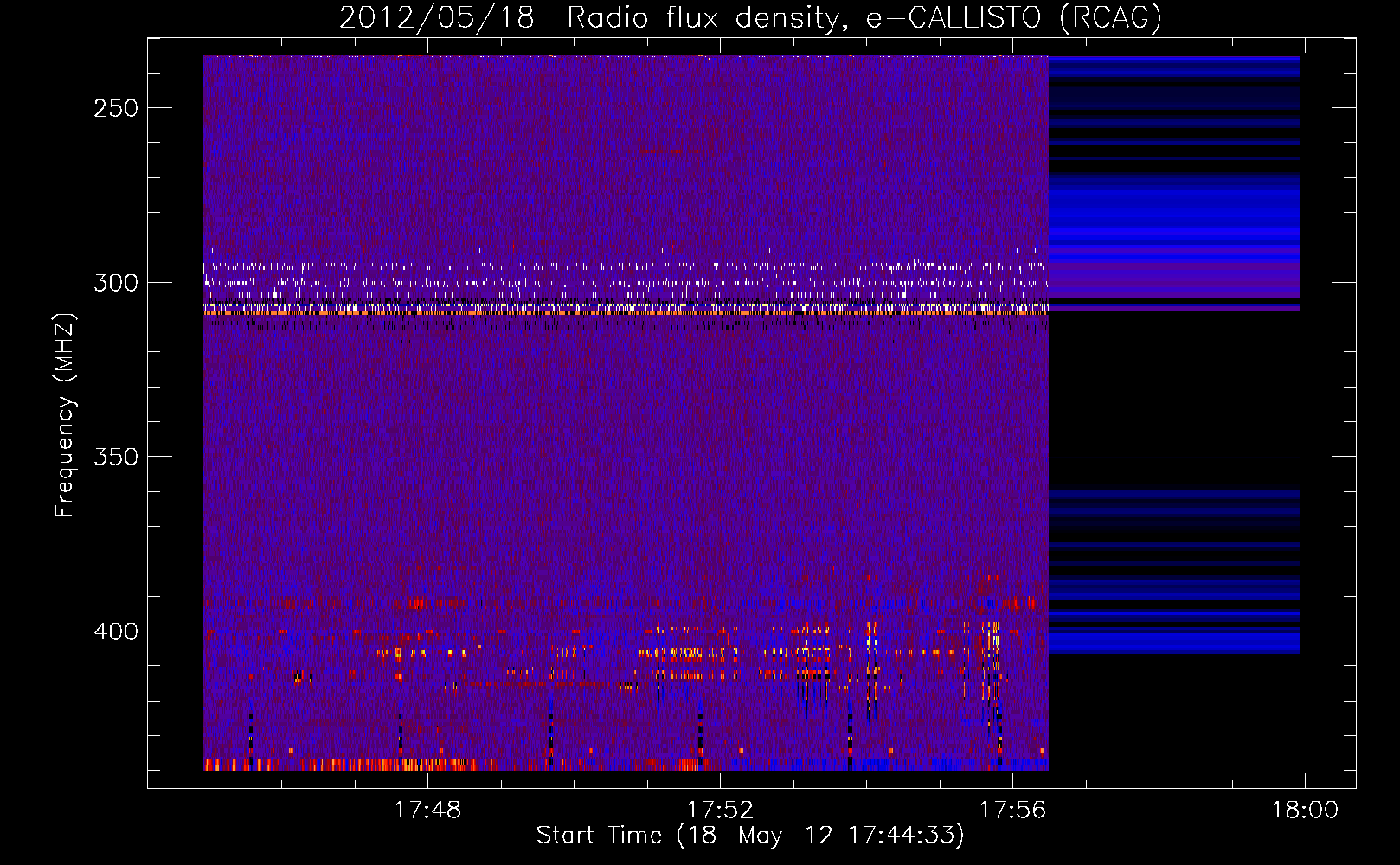Screen dimensions: 1400x865
Task: Click the 17:56 time tick label
Action: coord(1012,811)
